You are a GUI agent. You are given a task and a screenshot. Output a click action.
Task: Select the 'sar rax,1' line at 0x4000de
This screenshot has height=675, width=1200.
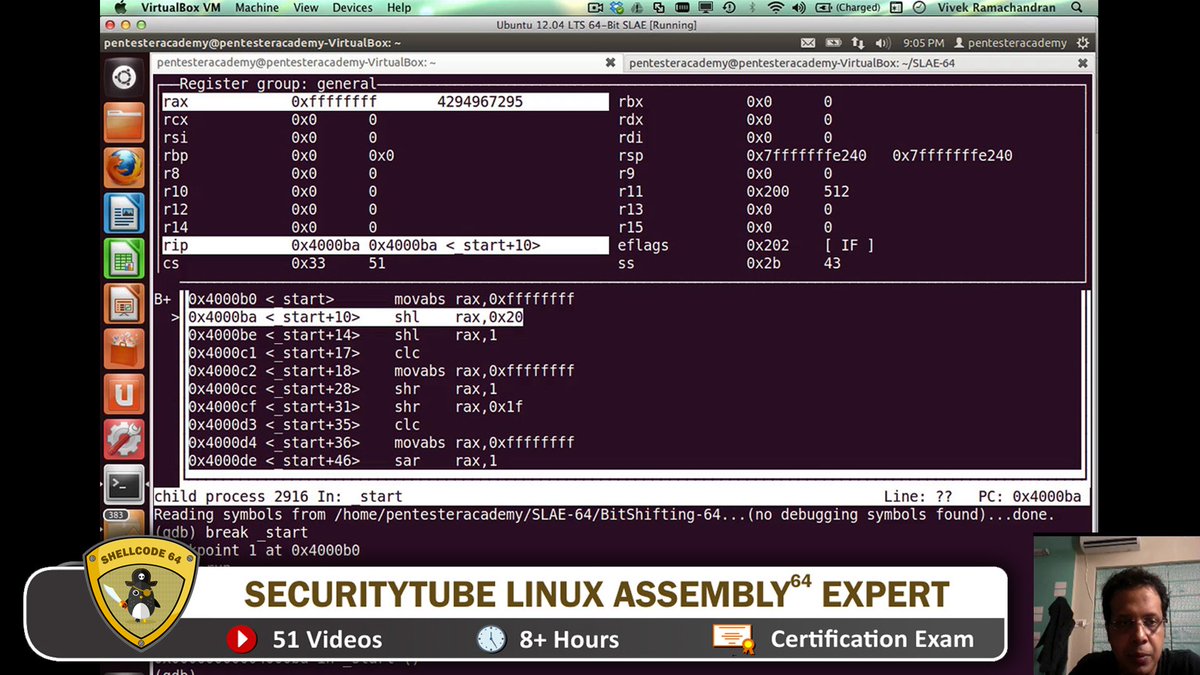tap(343, 462)
